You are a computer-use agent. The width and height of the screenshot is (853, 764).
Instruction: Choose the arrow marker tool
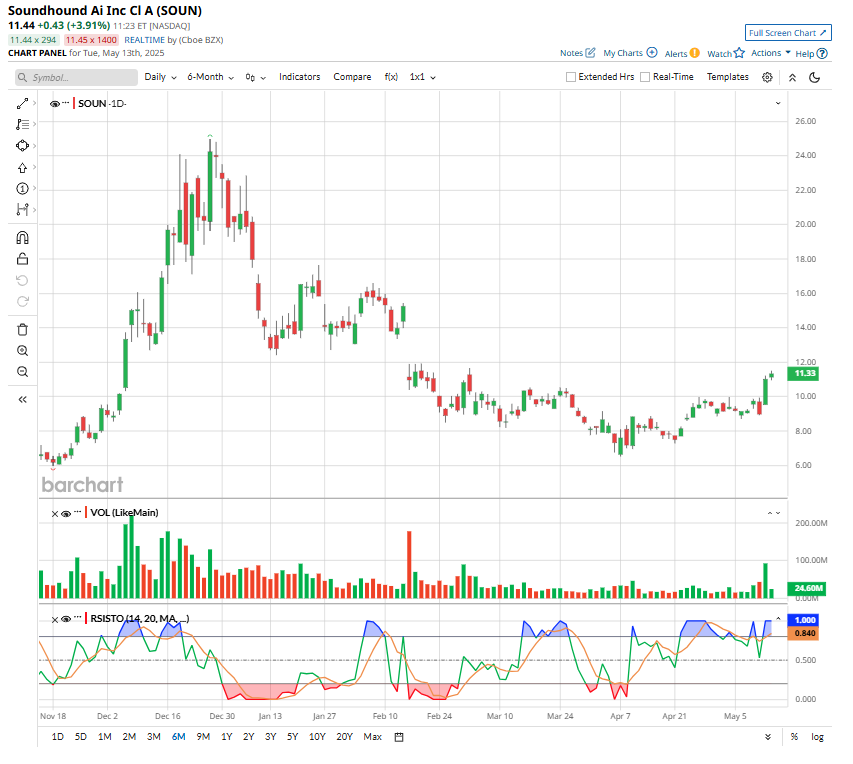[22, 168]
